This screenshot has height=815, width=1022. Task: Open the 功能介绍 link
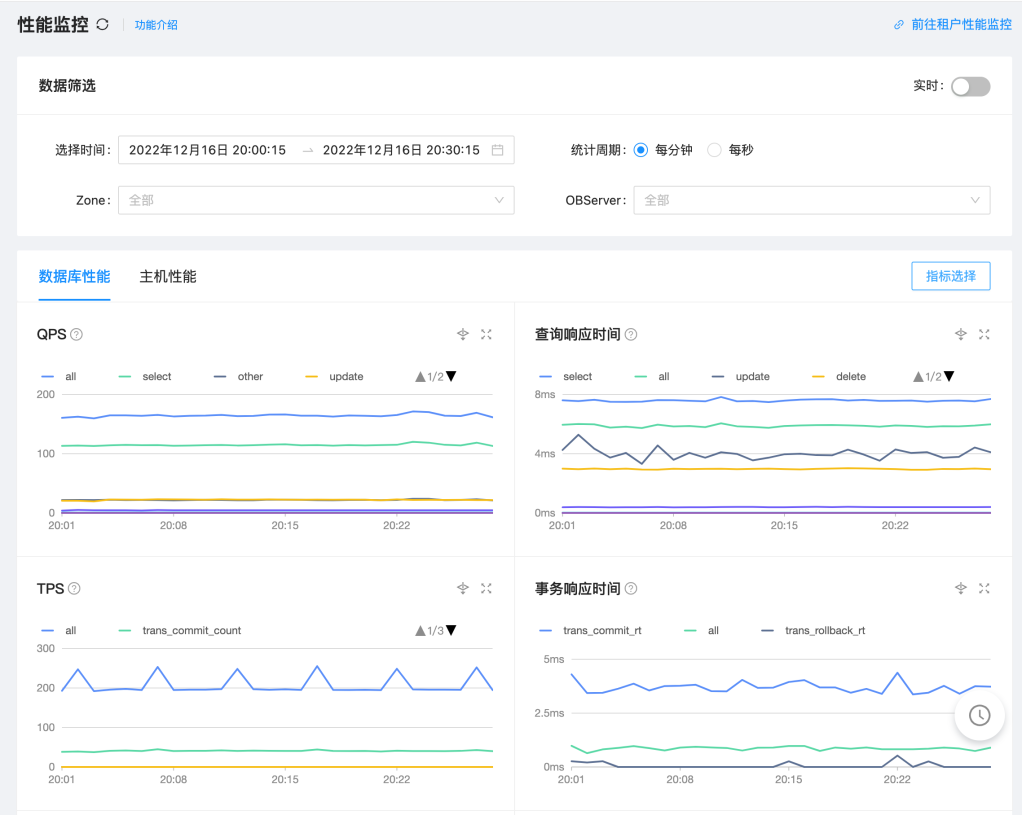point(156,25)
